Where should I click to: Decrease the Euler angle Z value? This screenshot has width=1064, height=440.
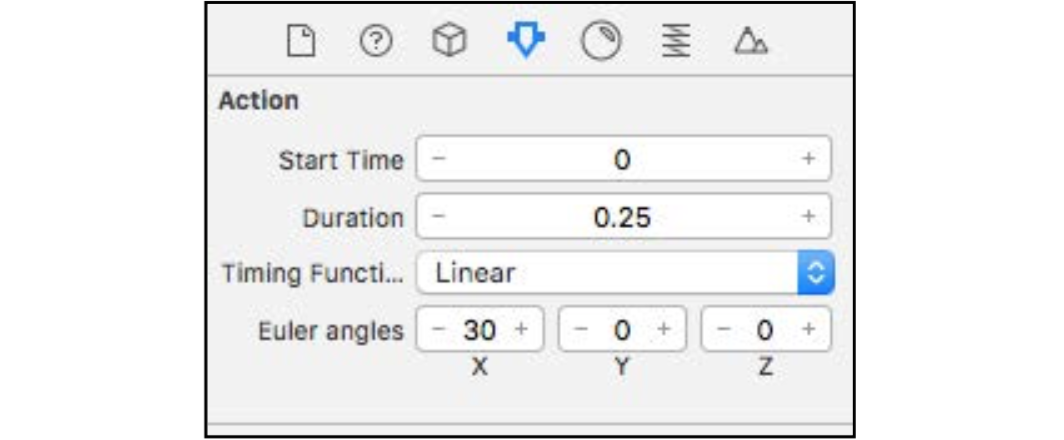click(x=724, y=329)
